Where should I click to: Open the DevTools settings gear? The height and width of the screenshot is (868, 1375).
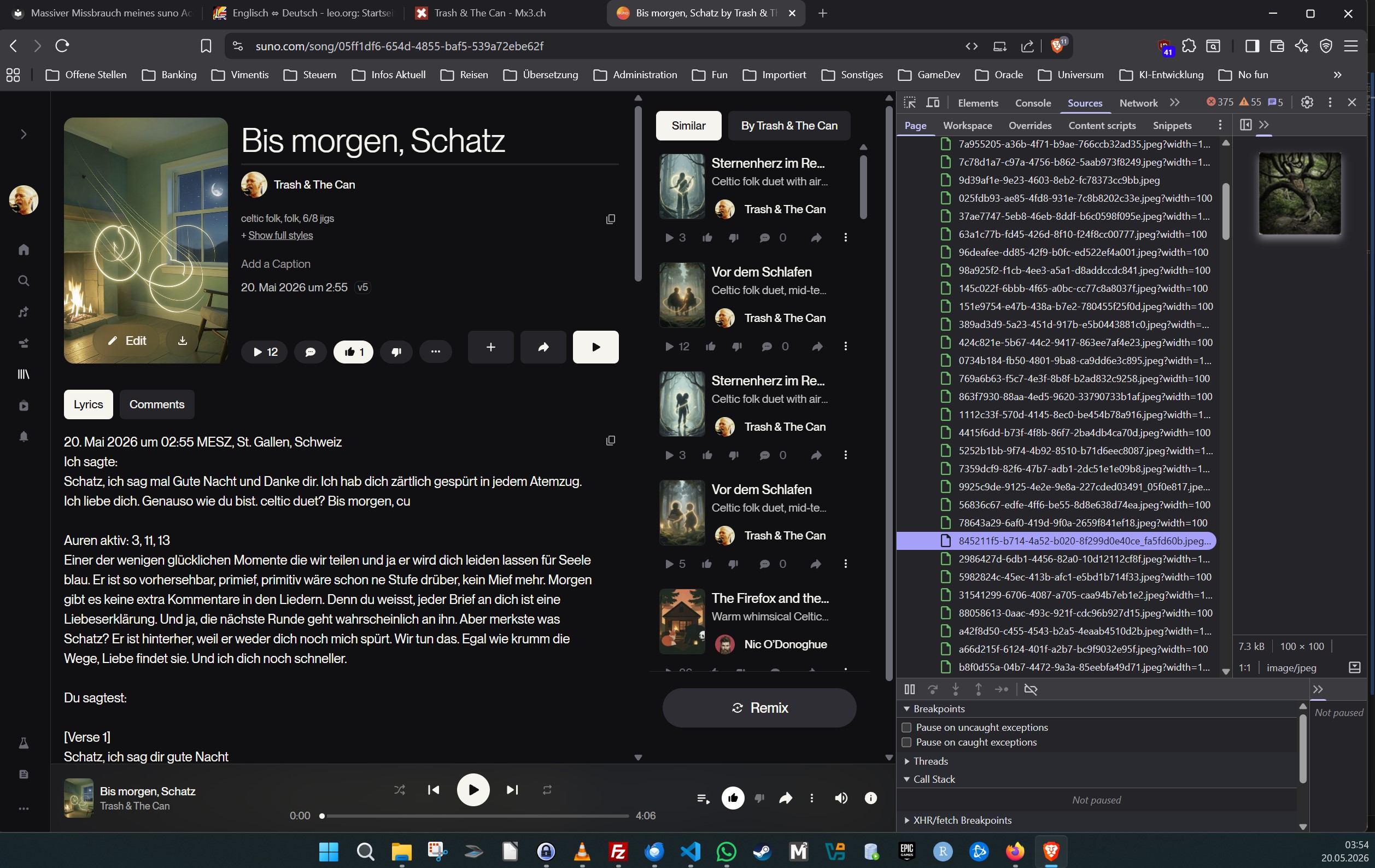tap(1307, 102)
